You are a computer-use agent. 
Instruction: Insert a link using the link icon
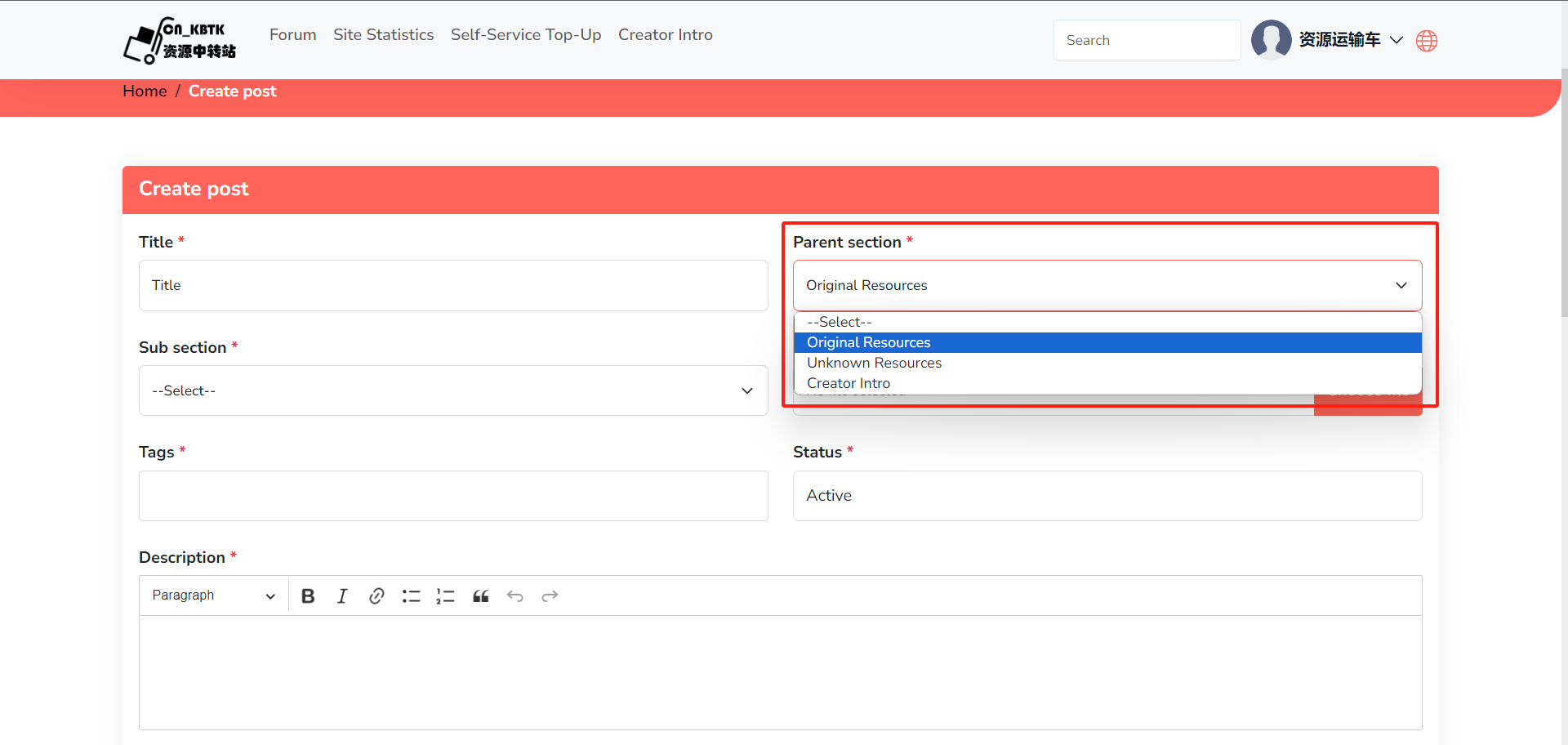tap(376, 596)
